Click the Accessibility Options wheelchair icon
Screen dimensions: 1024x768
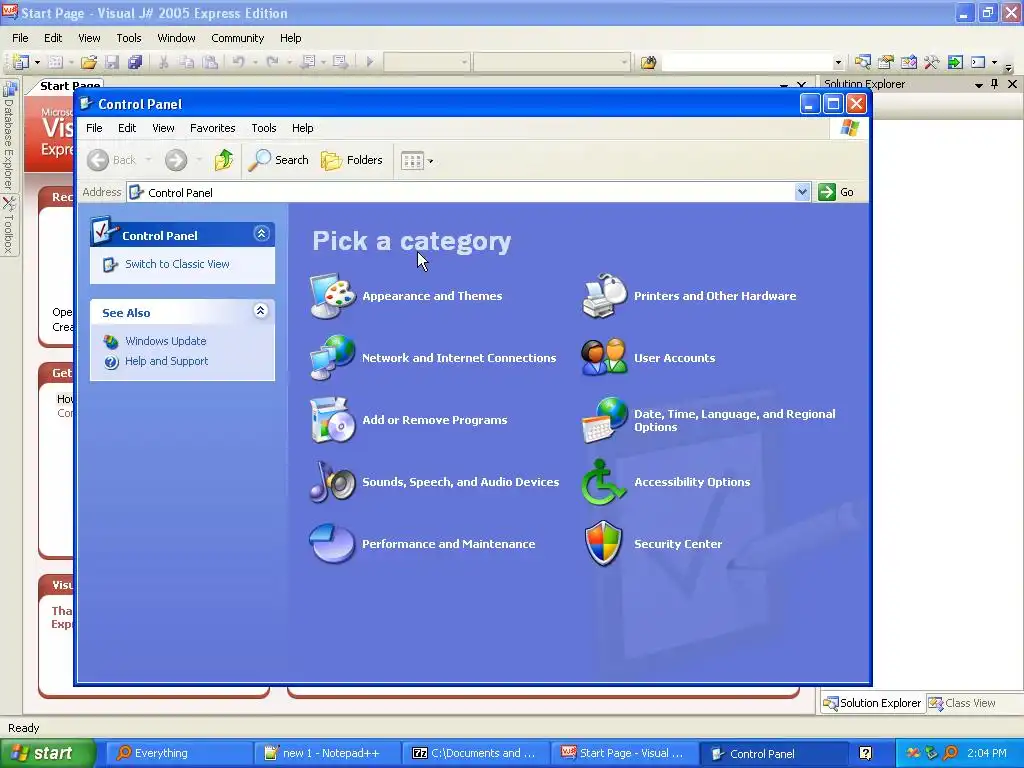point(604,482)
